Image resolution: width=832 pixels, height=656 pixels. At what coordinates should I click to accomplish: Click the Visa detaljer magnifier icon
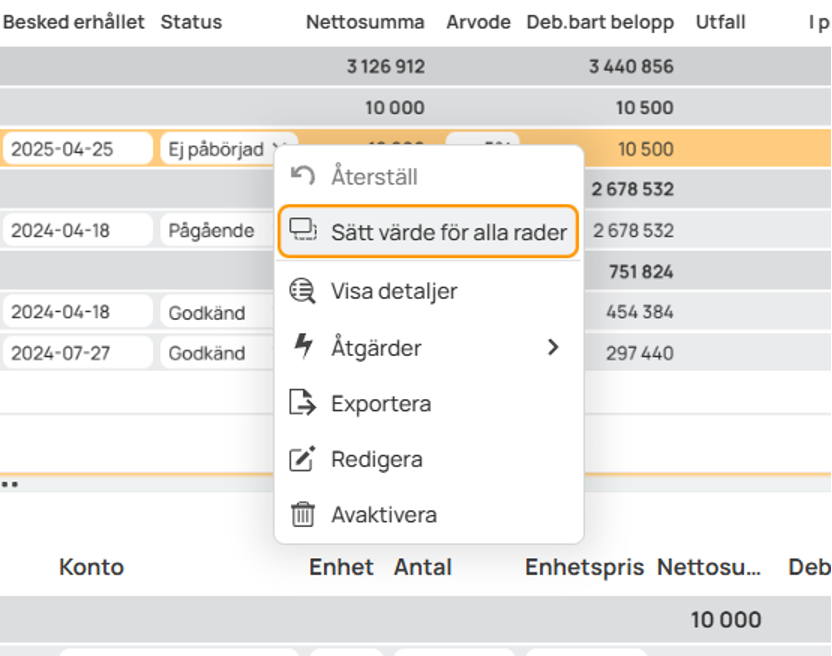[302, 291]
